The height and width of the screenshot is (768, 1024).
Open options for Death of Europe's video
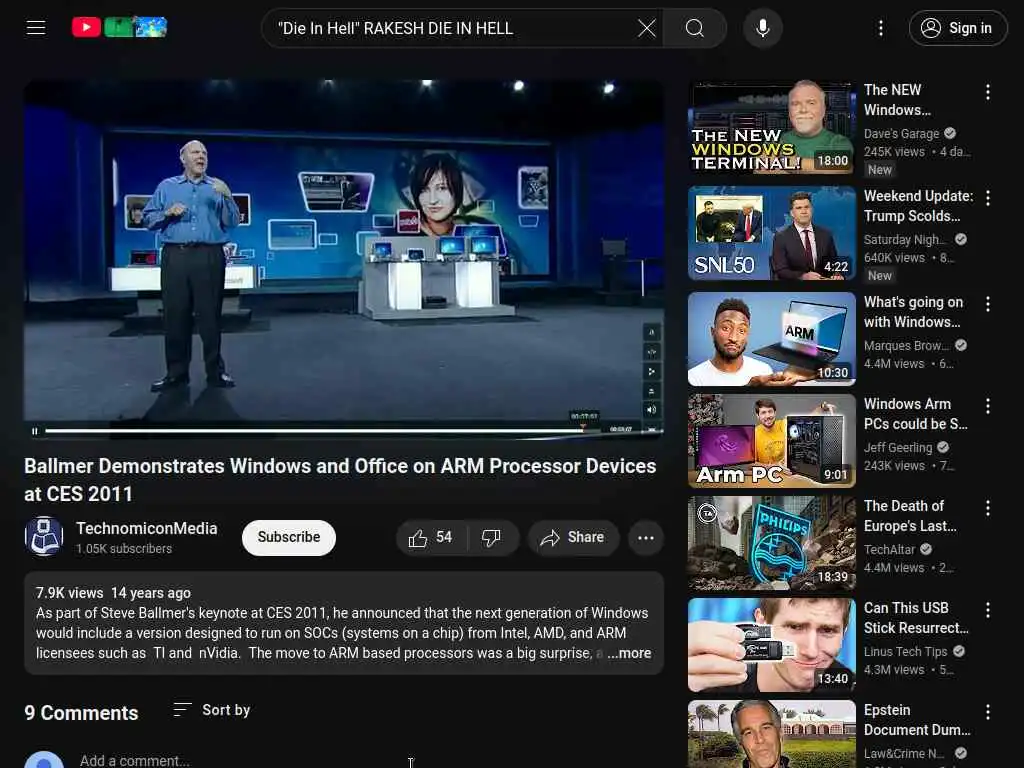pyautogui.click(x=987, y=508)
